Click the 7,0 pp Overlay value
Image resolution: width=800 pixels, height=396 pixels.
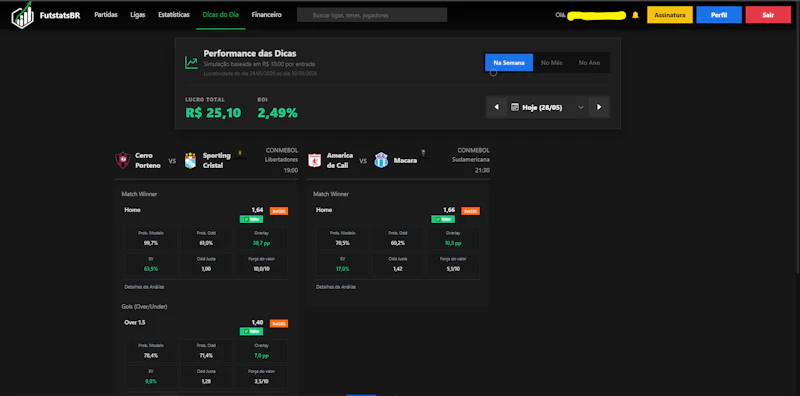[261, 356]
